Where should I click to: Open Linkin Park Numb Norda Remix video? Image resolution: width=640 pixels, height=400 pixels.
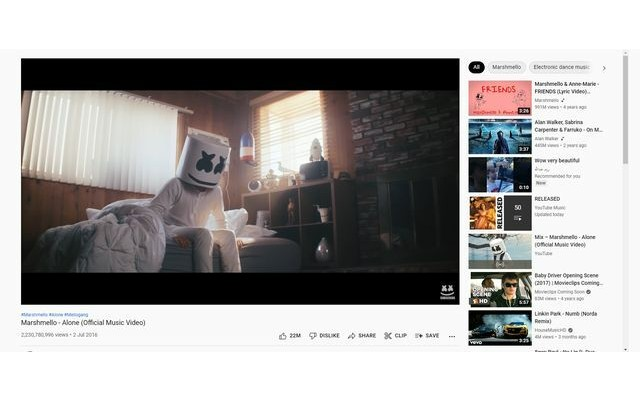click(x=500, y=327)
